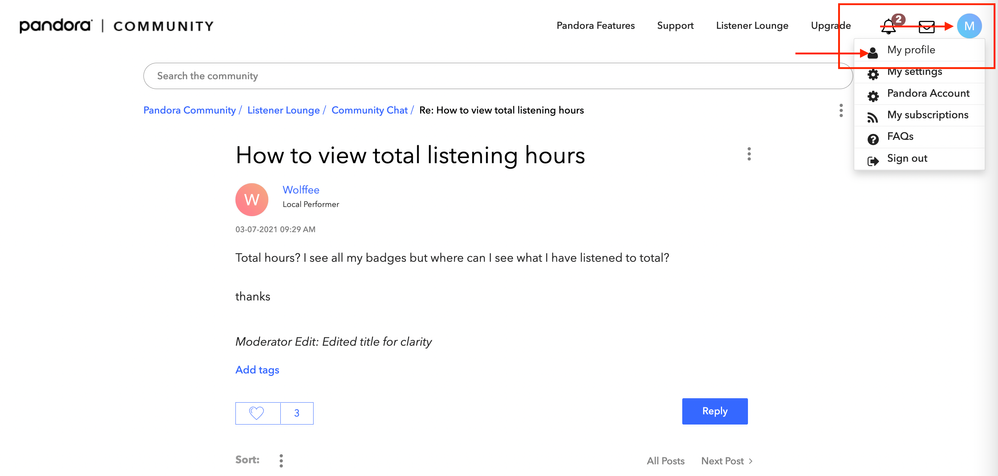This screenshot has height=476, width=998.
Task: Click the Pandora Community logo
Action: coord(116,26)
